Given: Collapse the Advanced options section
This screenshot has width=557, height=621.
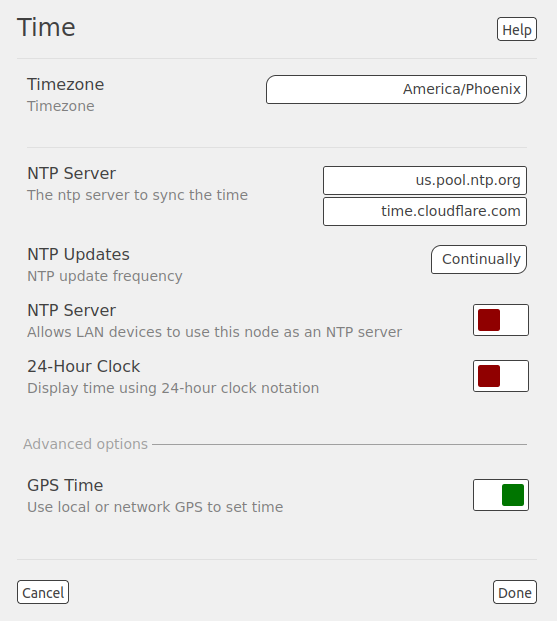Looking at the screenshot, I should pyautogui.click(x=86, y=444).
